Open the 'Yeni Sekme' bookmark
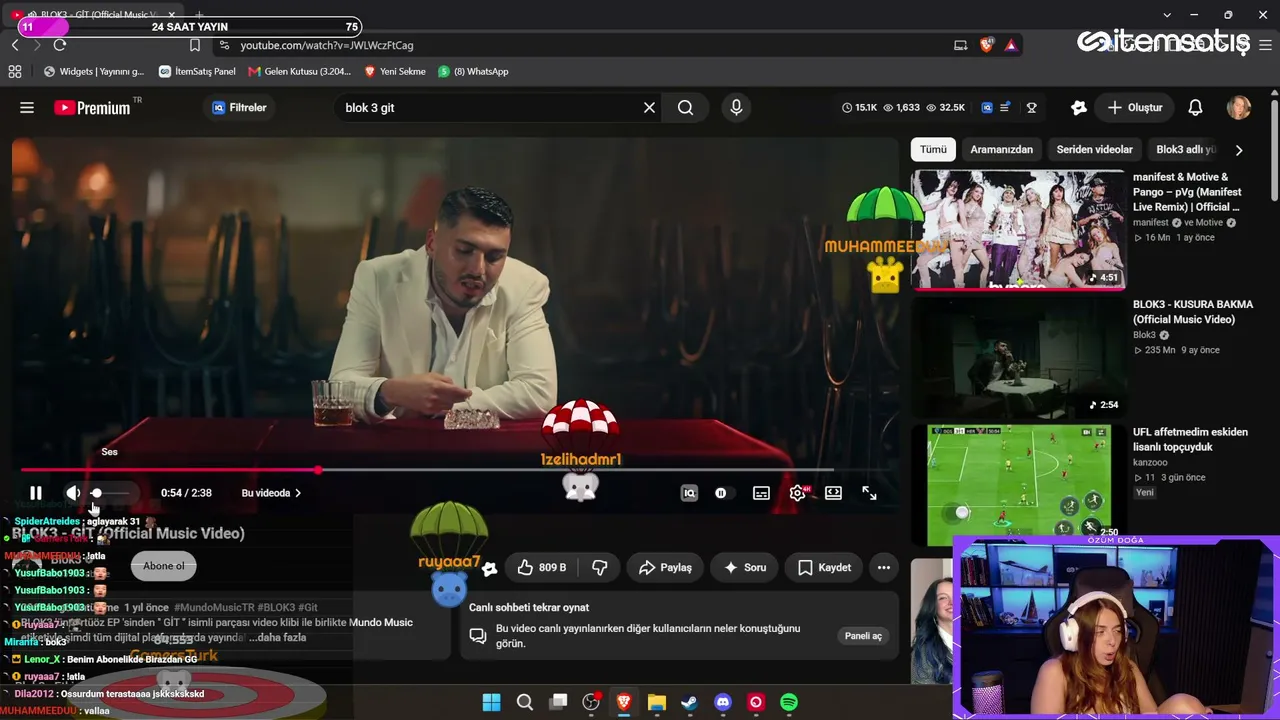Screen dimensions: 1280x720 395,72
